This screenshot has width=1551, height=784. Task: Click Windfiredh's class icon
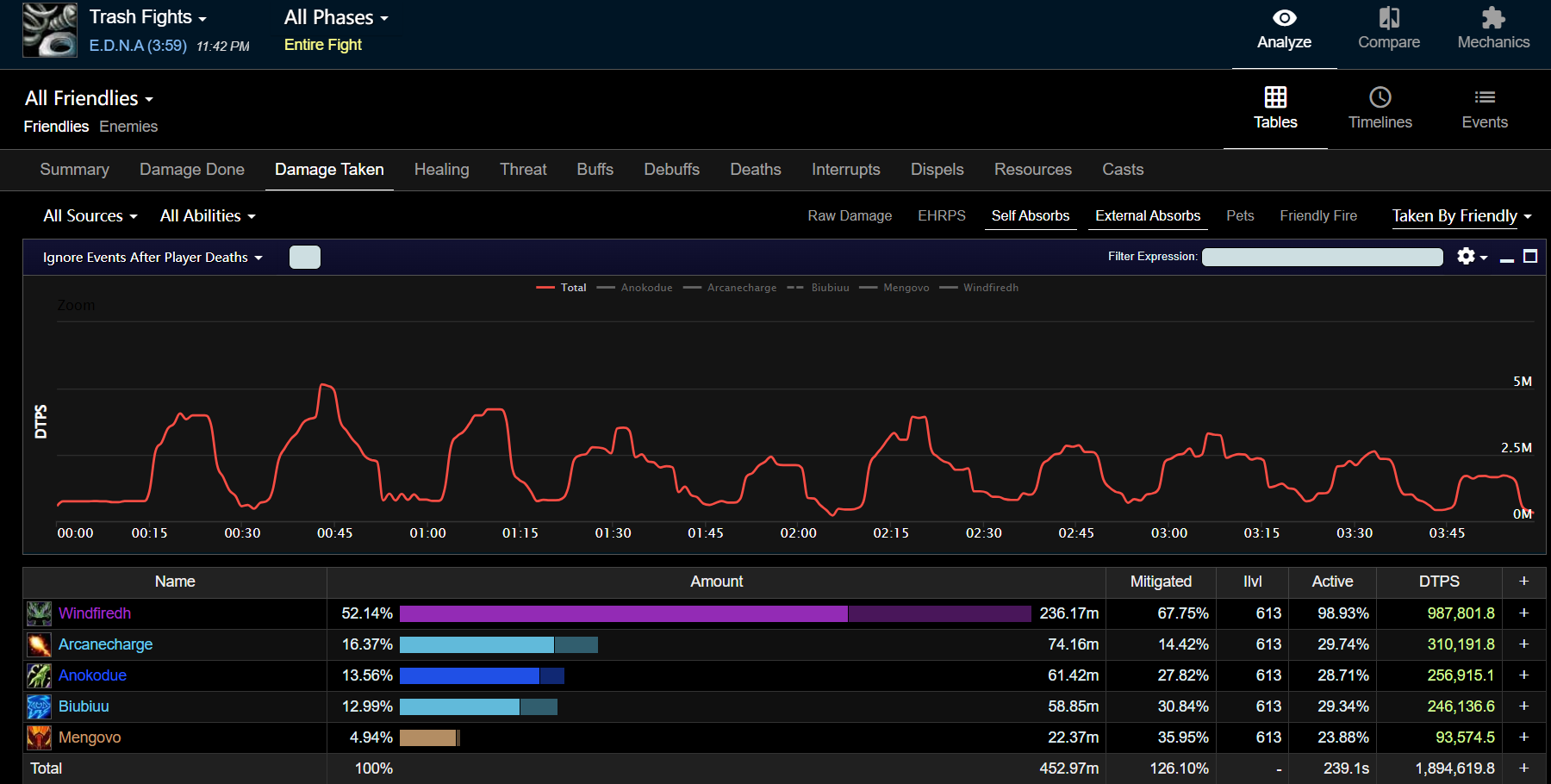pos(39,613)
